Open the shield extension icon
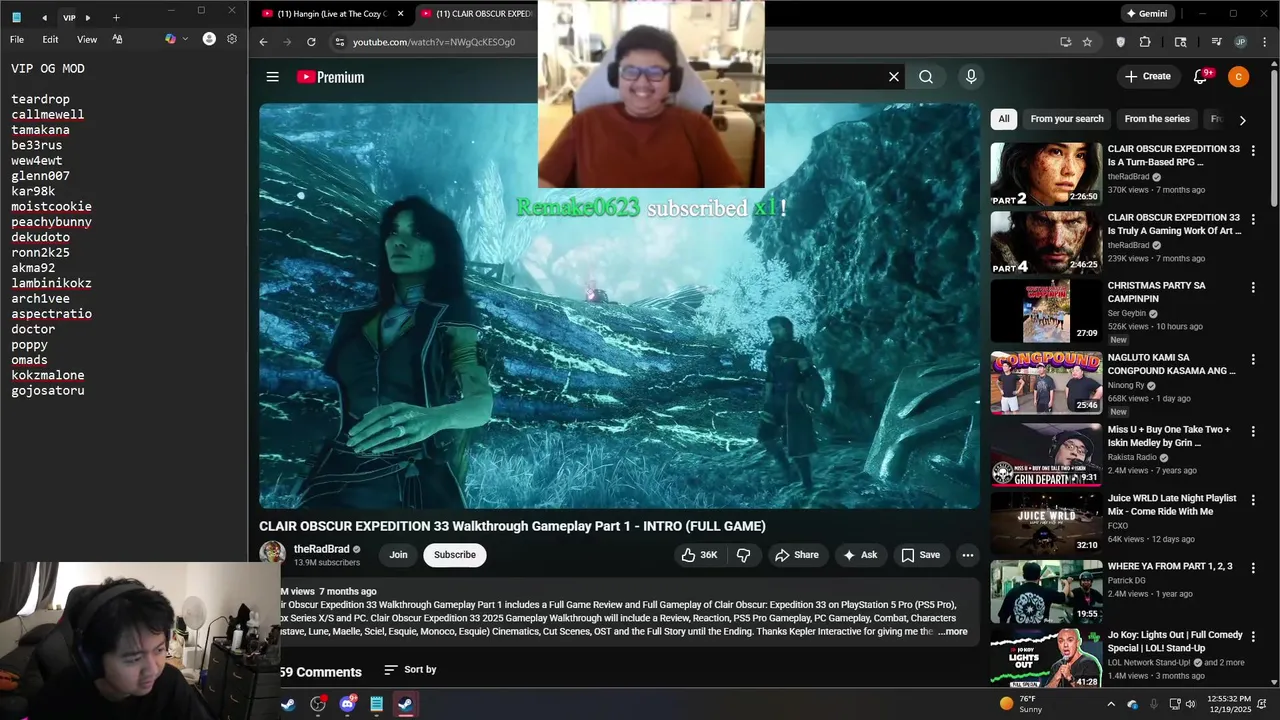Image resolution: width=1280 pixels, height=720 pixels. click(1120, 42)
